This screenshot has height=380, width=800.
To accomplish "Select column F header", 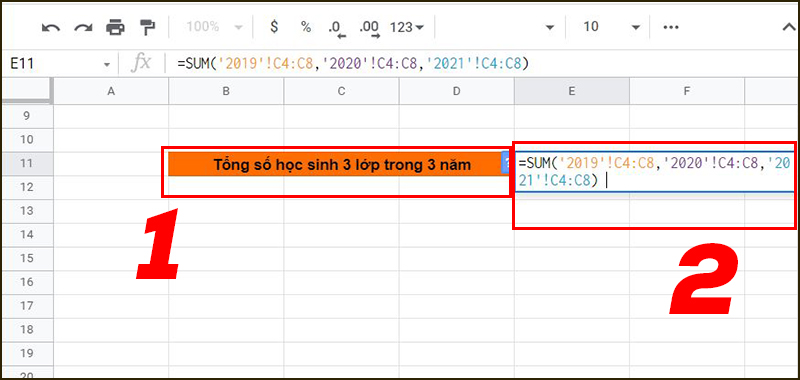I will [687, 91].
